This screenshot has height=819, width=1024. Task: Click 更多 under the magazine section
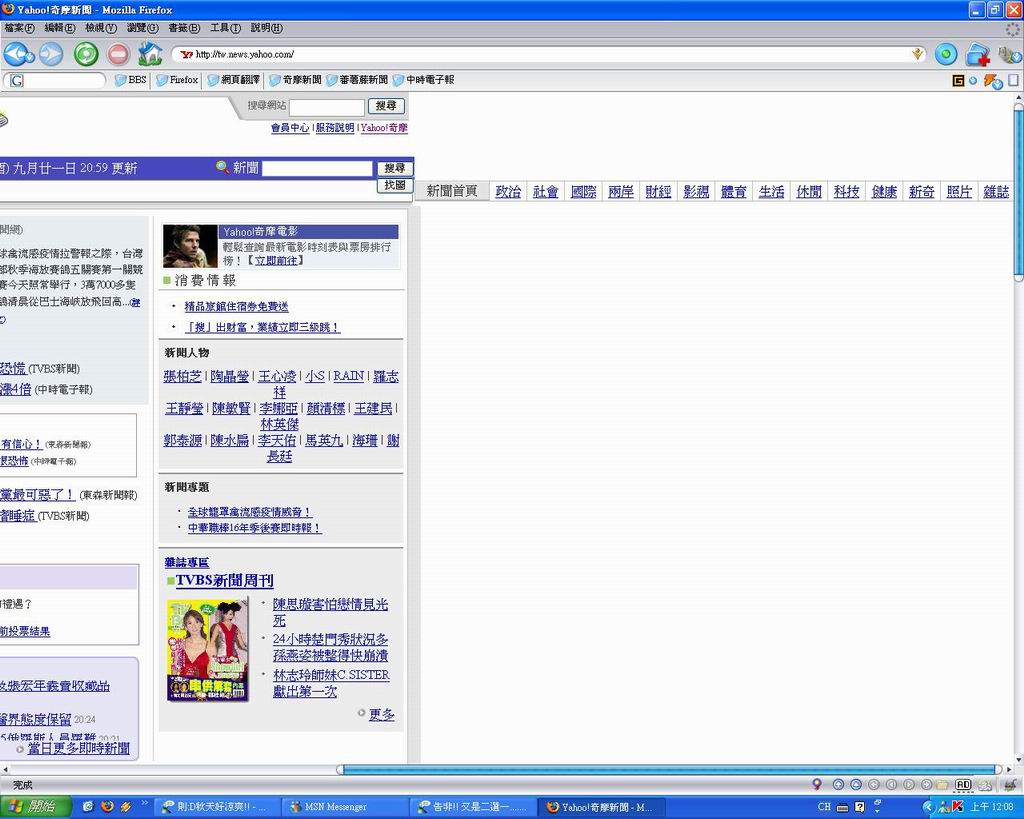[381, 715]
